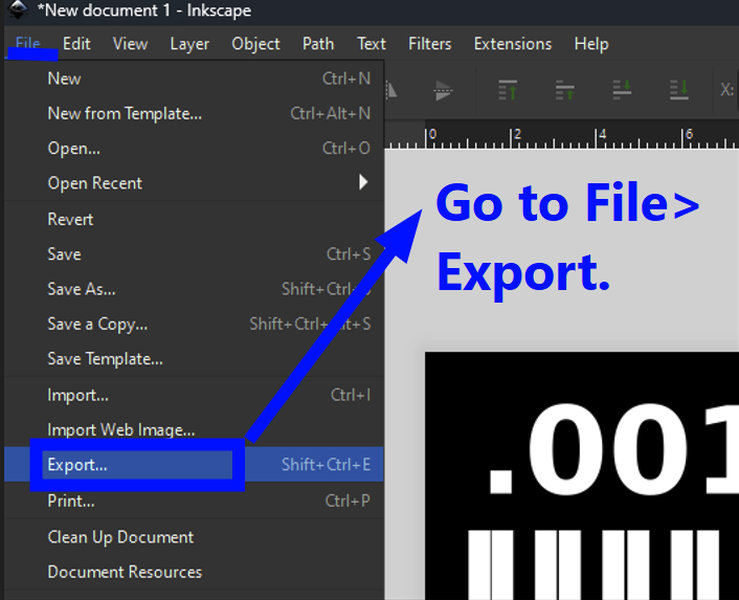Screen dimensions: 739x600
Task: Click the raise one step icon
Action: [565, 90]
